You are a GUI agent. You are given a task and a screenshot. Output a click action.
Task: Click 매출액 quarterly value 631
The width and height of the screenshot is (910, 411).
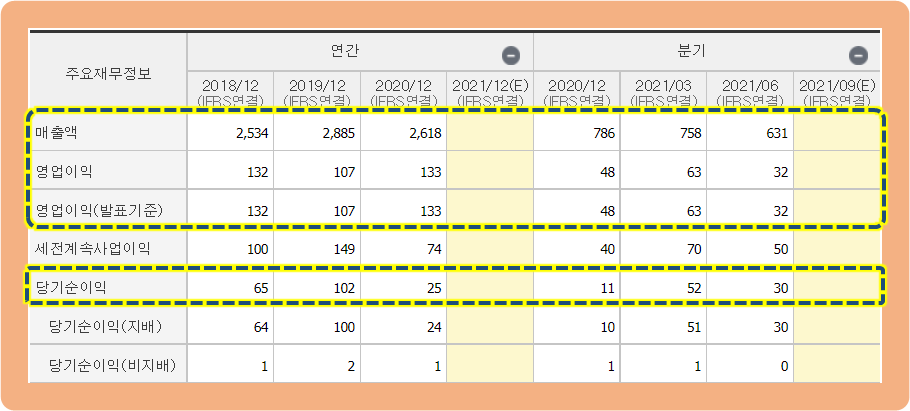pos(778,134)
